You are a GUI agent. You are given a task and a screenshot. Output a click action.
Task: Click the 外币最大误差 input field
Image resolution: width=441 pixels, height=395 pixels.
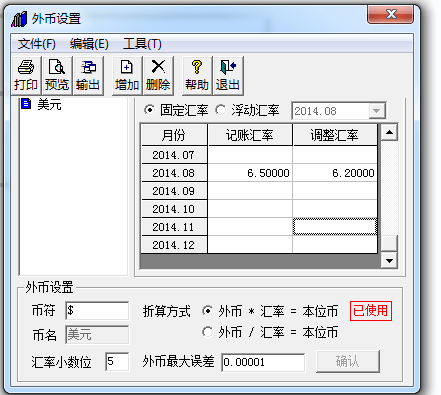click(263, 362)
